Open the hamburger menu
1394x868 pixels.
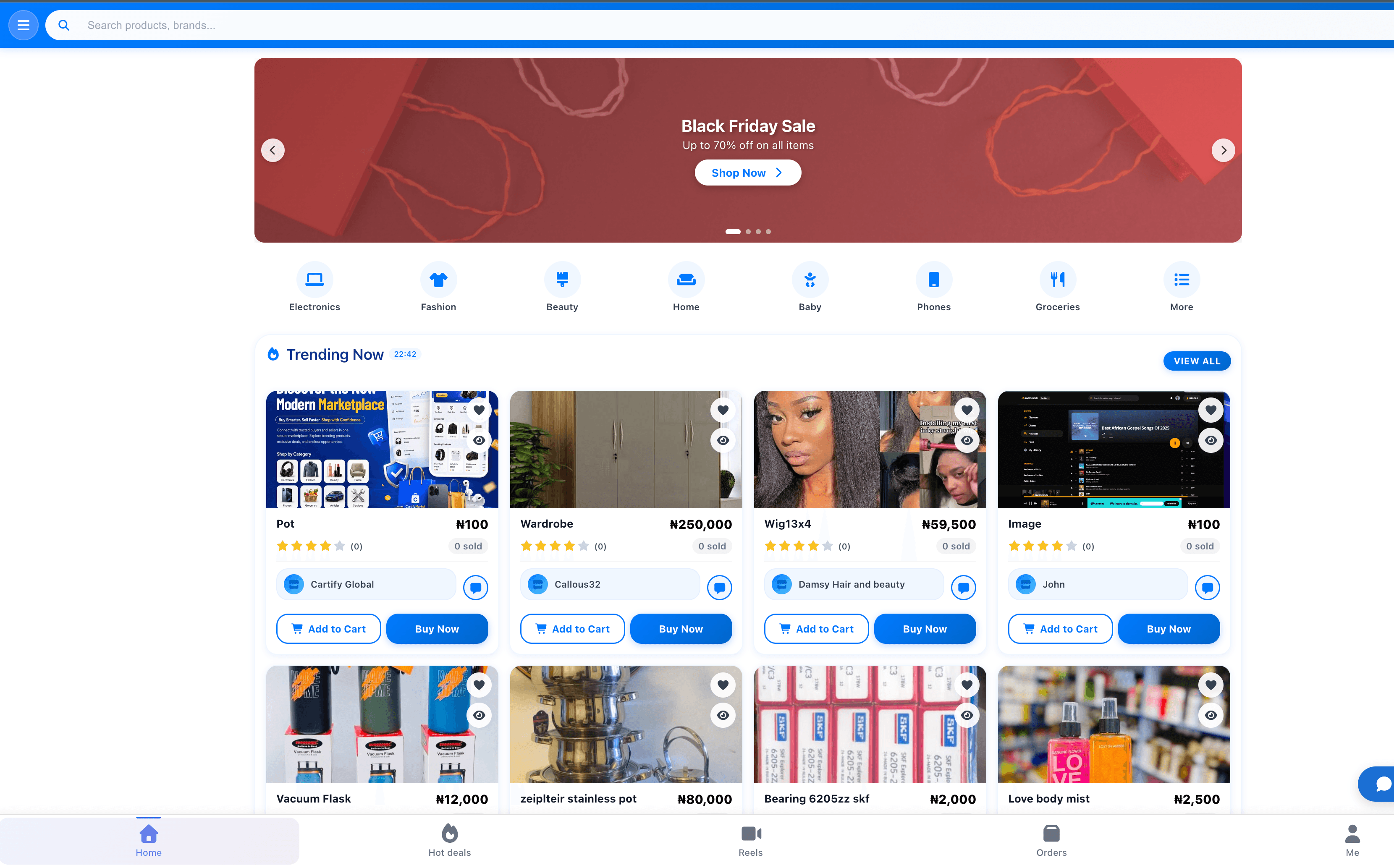click(x=24, y=25)
